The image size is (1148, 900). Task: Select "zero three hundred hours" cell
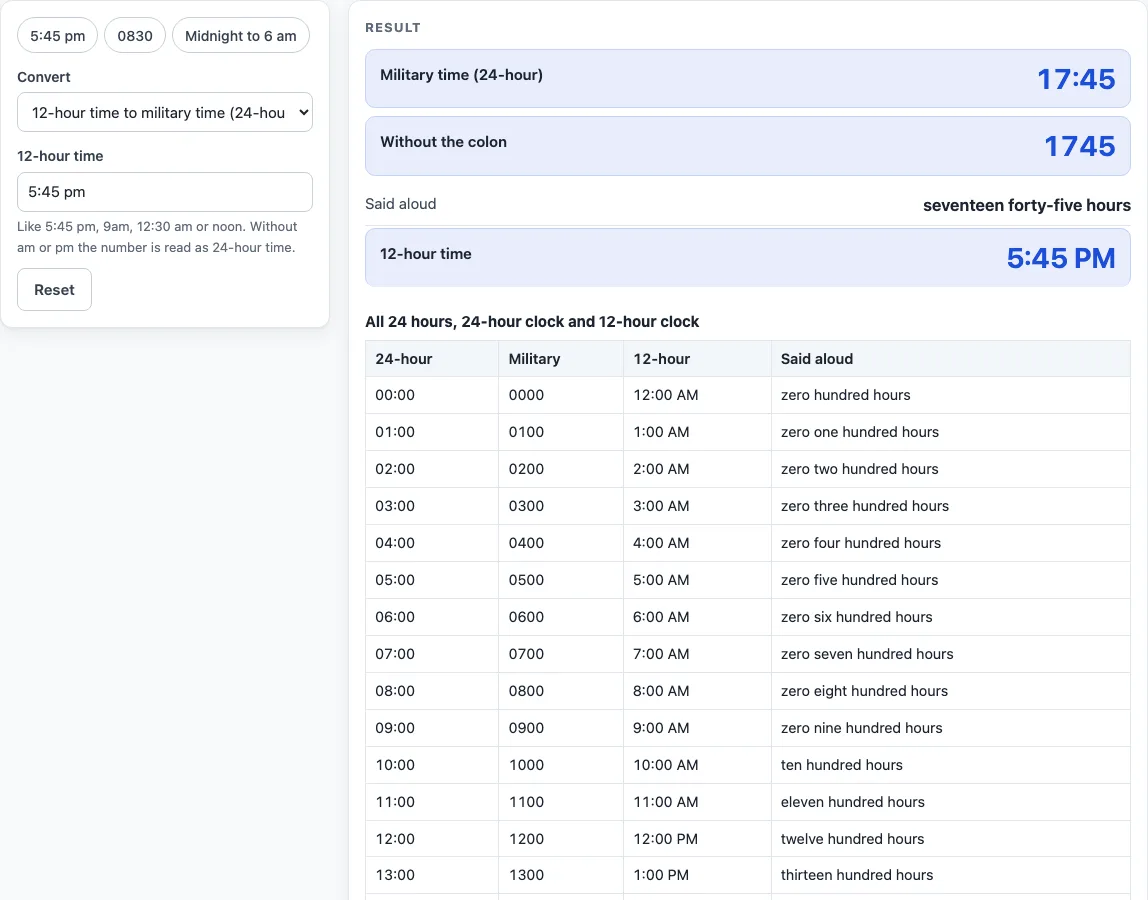950,506
